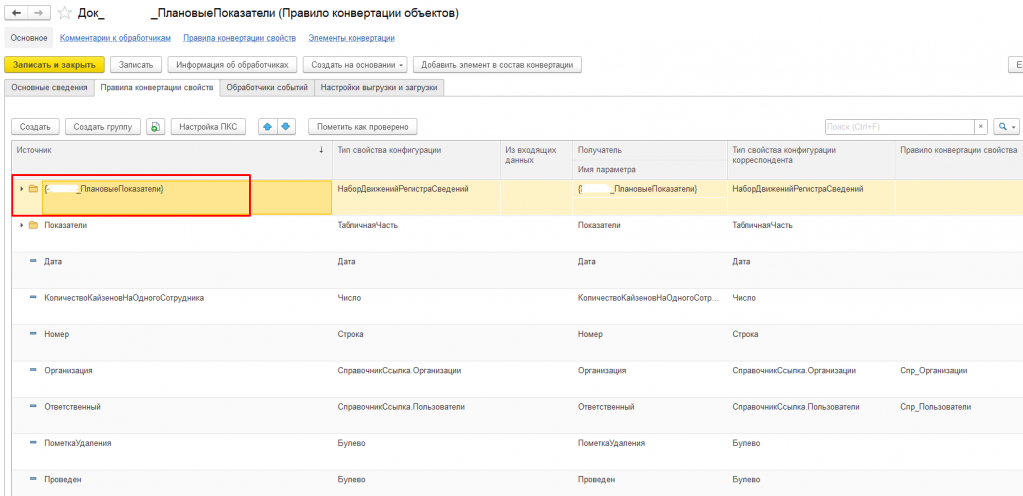Open the Настройки выгрузки и загрузки tab
1023x496 pixels.
380,87
